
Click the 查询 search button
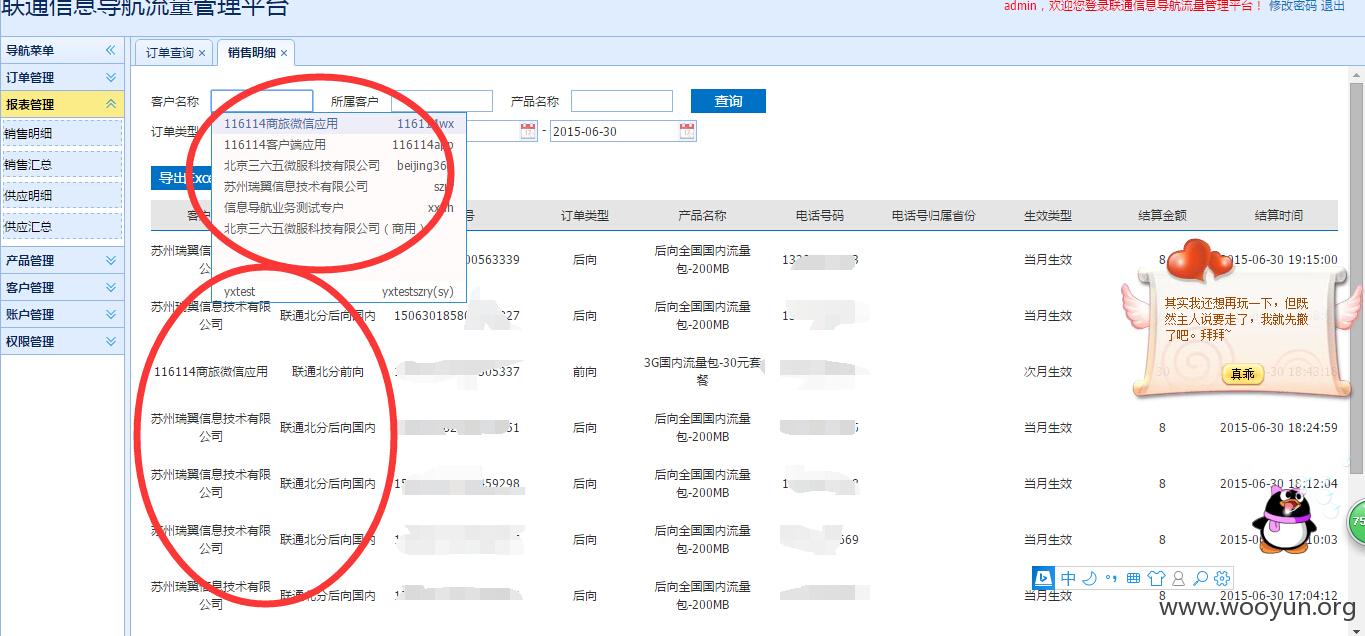pos(728,101)
